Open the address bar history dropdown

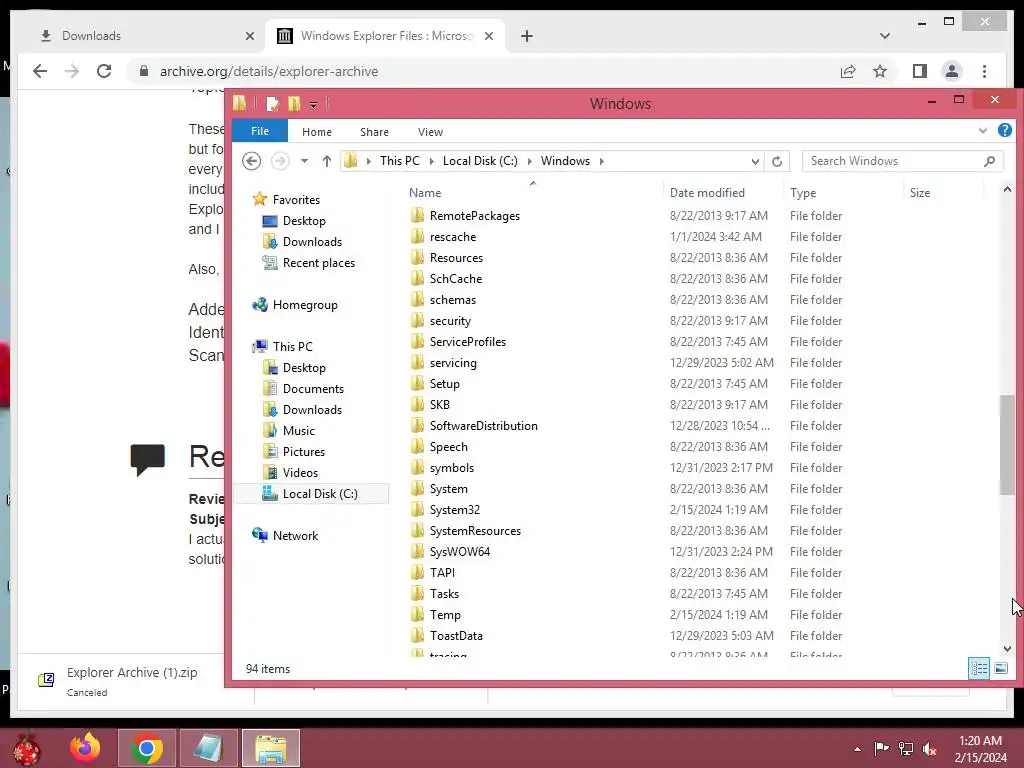(755, 161)
